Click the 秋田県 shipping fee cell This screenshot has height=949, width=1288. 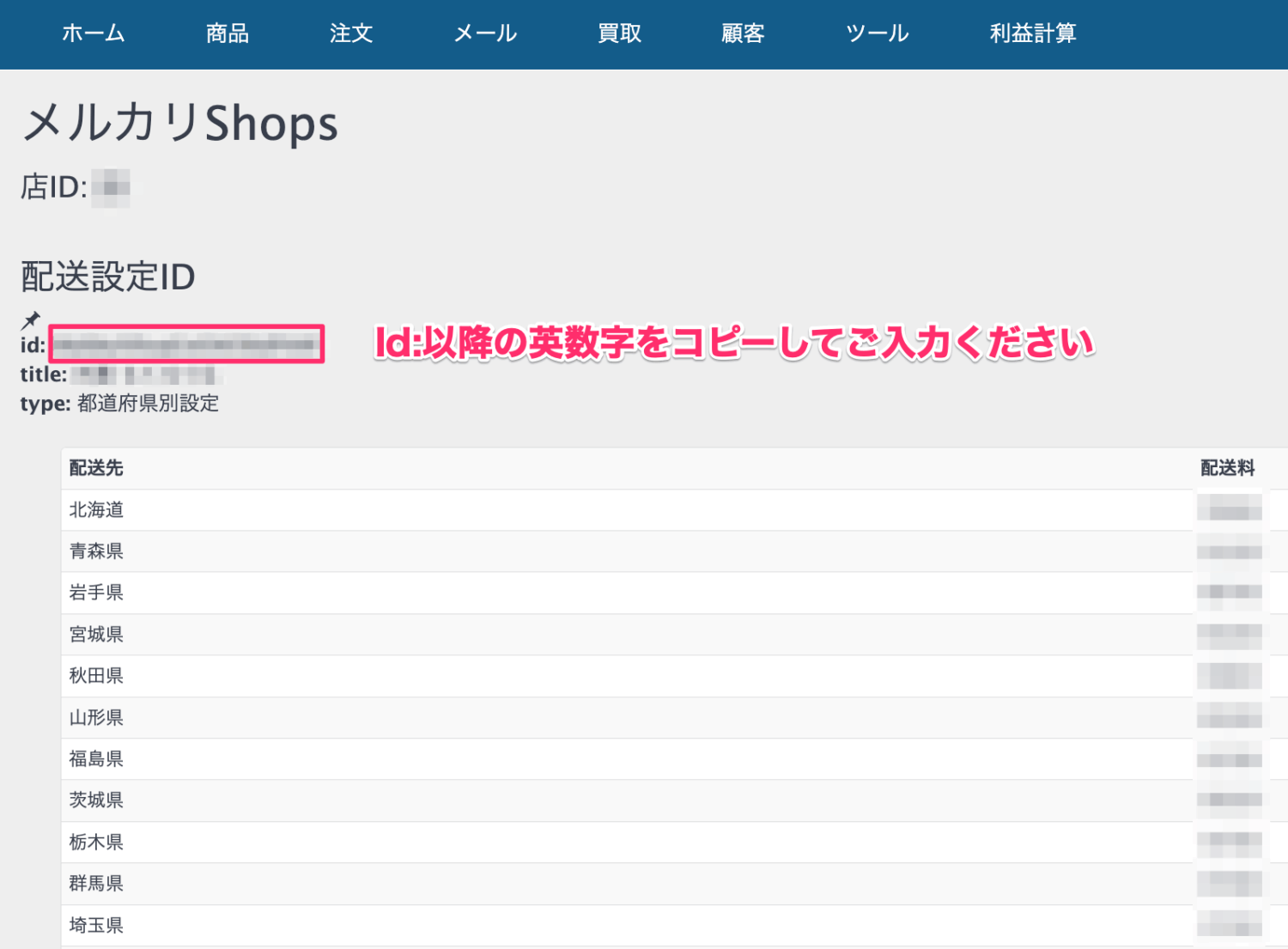pyautogui.click(x=1230, y=676)
